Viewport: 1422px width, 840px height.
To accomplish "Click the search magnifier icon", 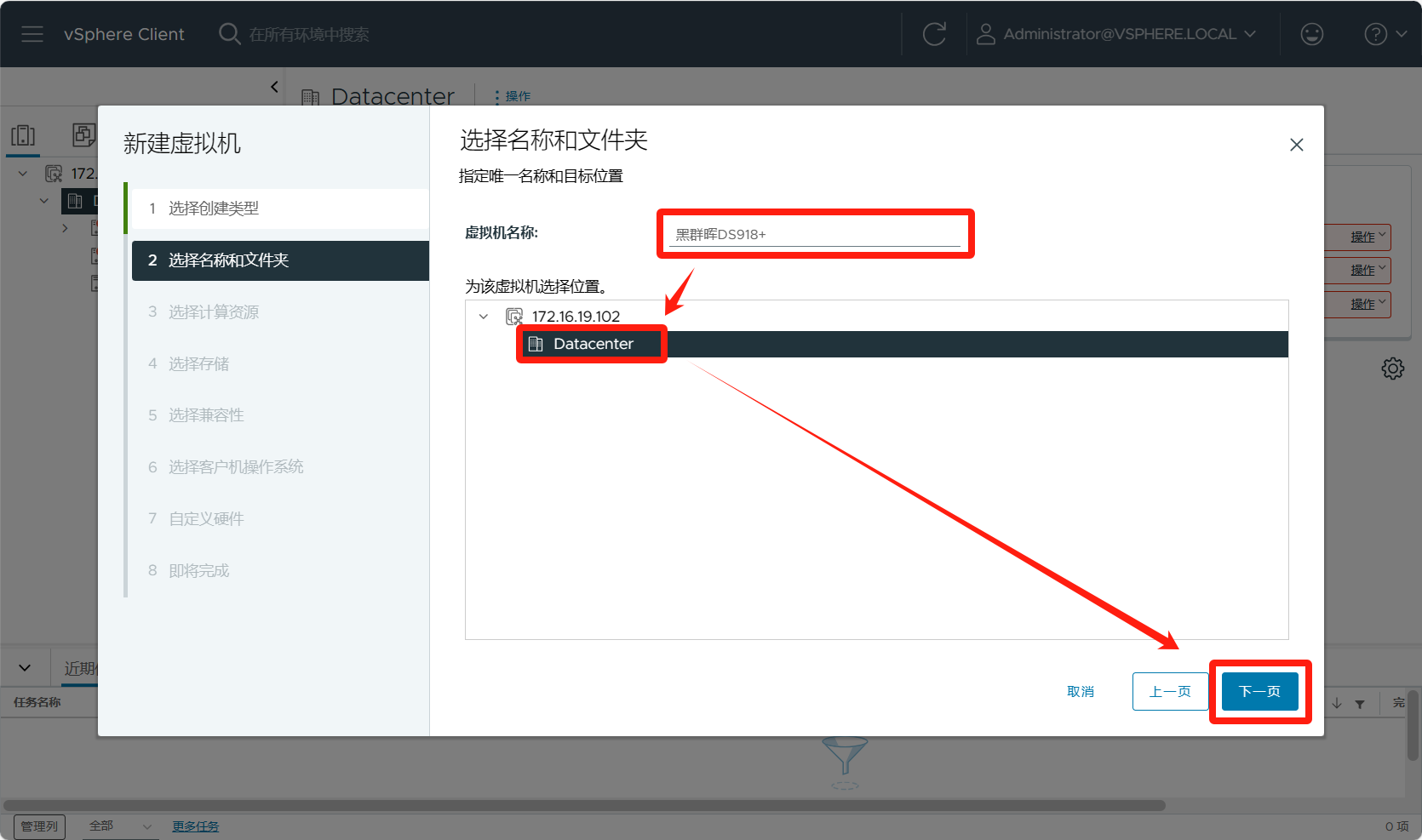I will [x=229, y=34].
